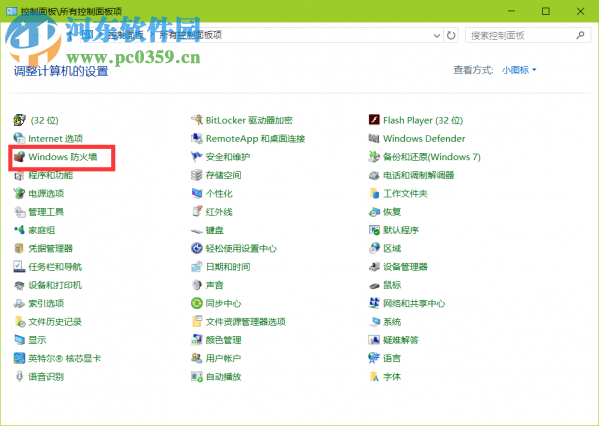Open the 日期和时间 icon
Image resolution: width=599 pixels, height=426 pixels.
tap(197, 267)
